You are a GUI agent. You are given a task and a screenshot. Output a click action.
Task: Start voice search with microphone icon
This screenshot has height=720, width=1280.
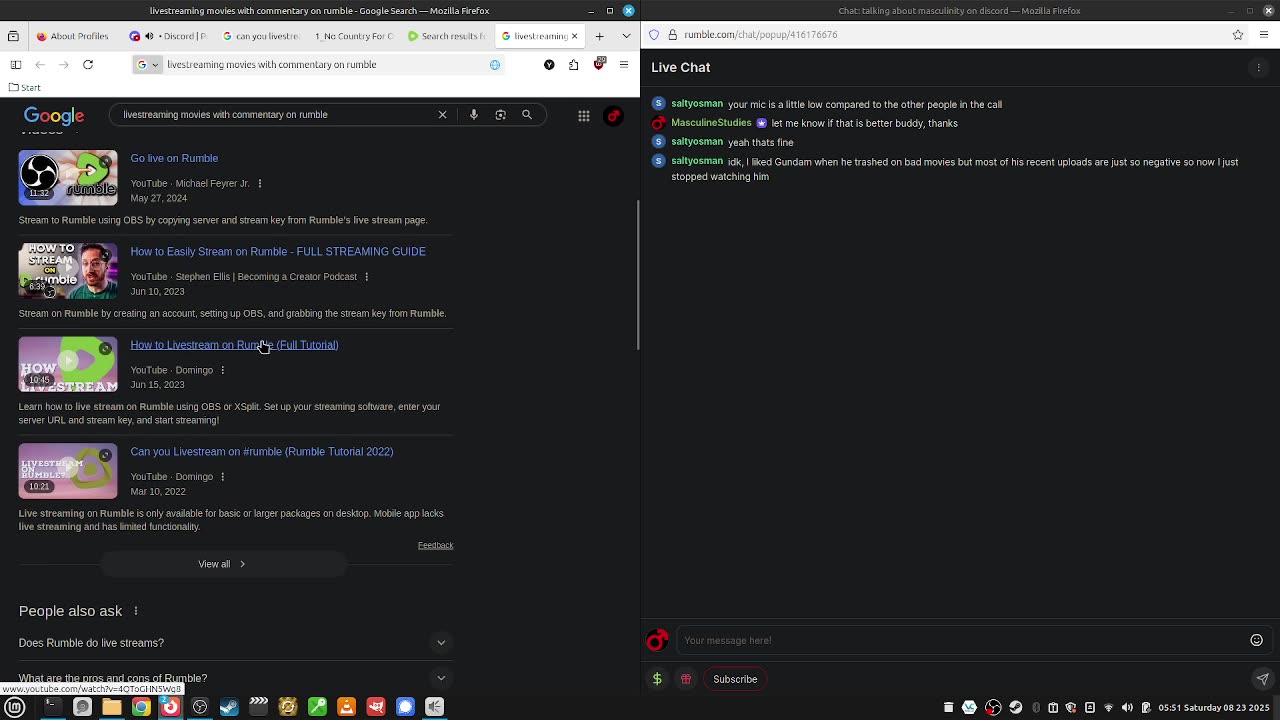[474, 115]
